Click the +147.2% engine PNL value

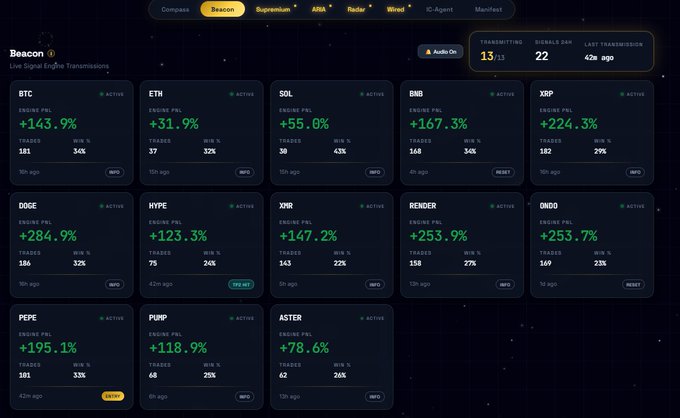pyautogui.click(x=308, y=236)
